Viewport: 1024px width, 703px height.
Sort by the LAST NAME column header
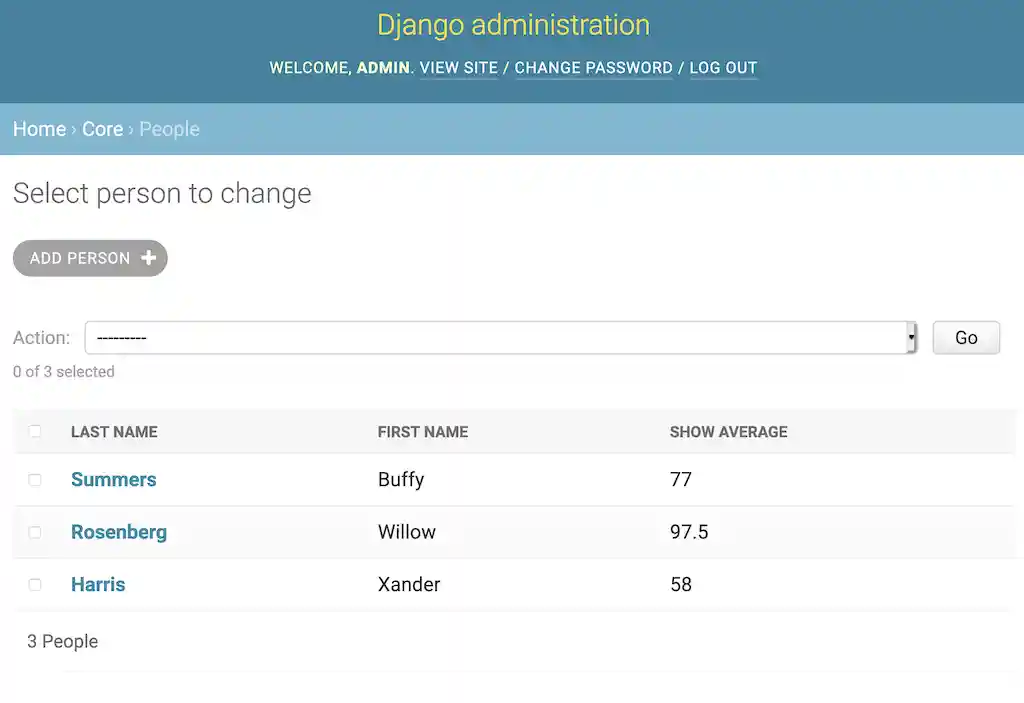coord(113,432)
